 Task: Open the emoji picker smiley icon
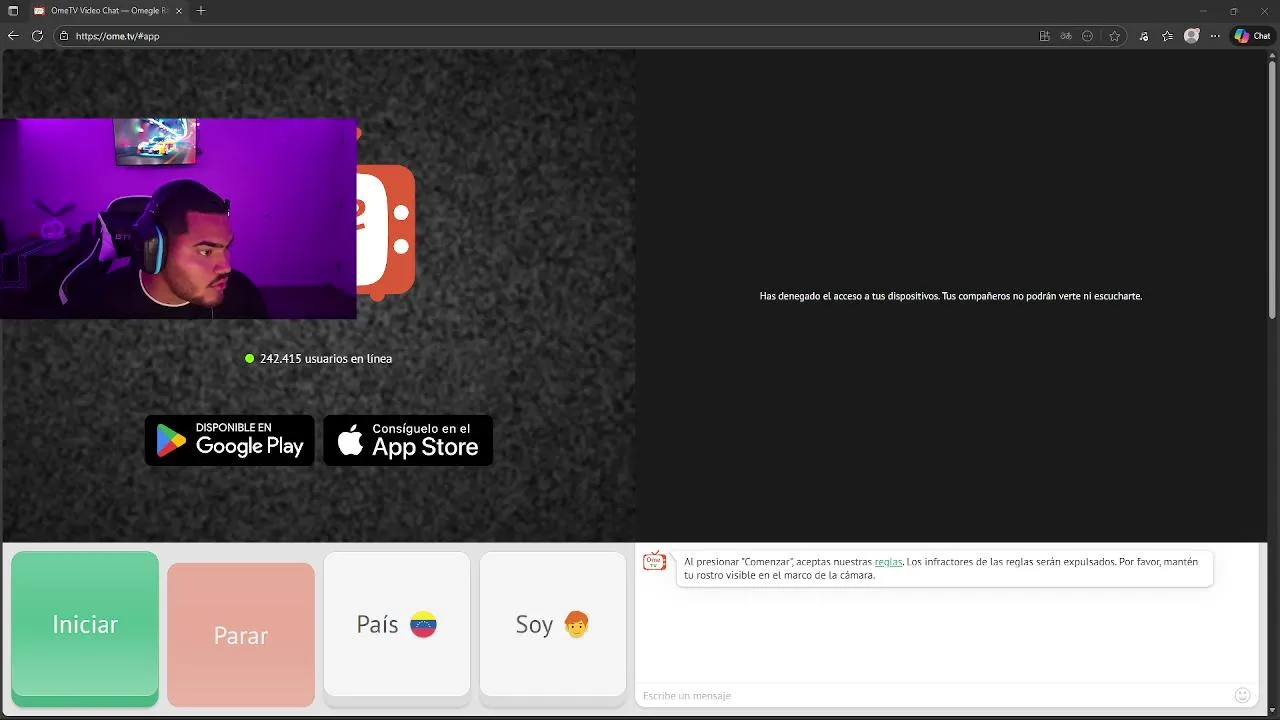point(1243,695)
